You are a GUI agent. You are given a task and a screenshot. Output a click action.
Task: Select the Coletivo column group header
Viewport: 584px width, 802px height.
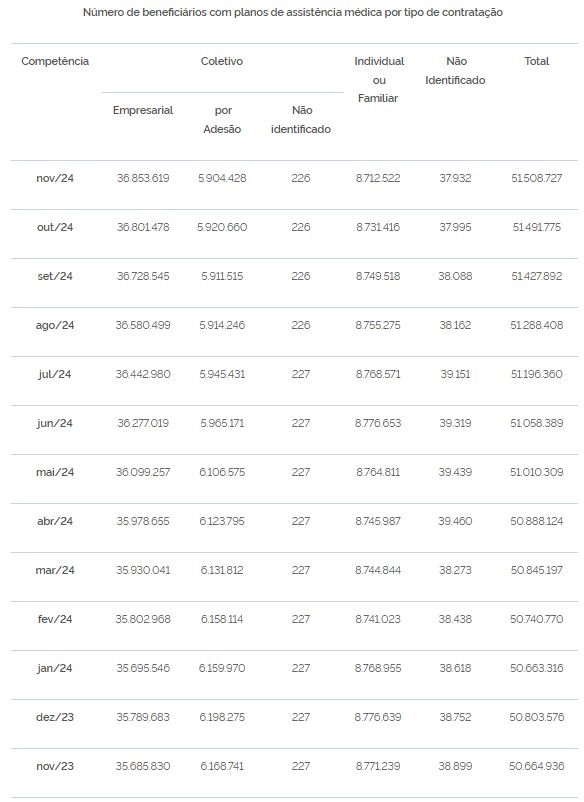click(x=221, y=61)
